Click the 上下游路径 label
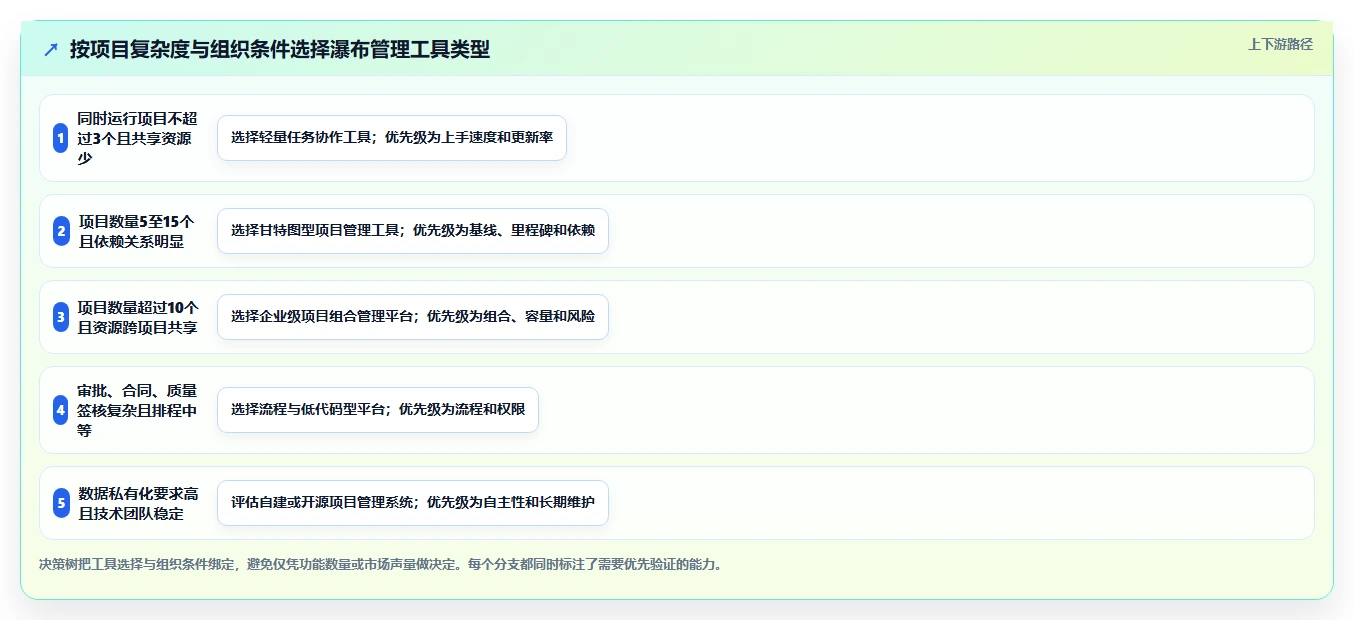The image size is (1354, 620). point(1280,44)
